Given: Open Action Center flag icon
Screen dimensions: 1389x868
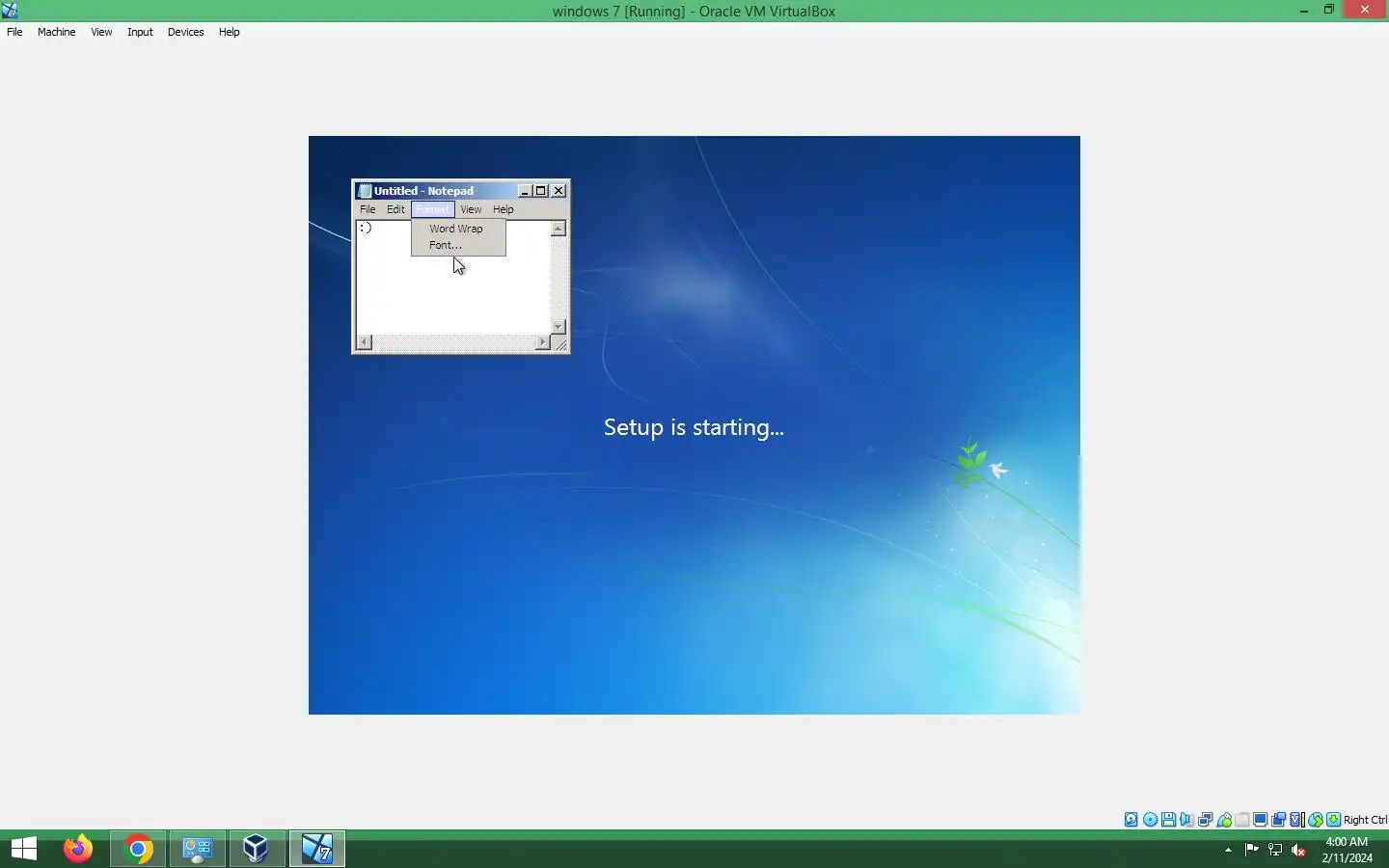Looking at the screenshot, I should click(1251, 850).
